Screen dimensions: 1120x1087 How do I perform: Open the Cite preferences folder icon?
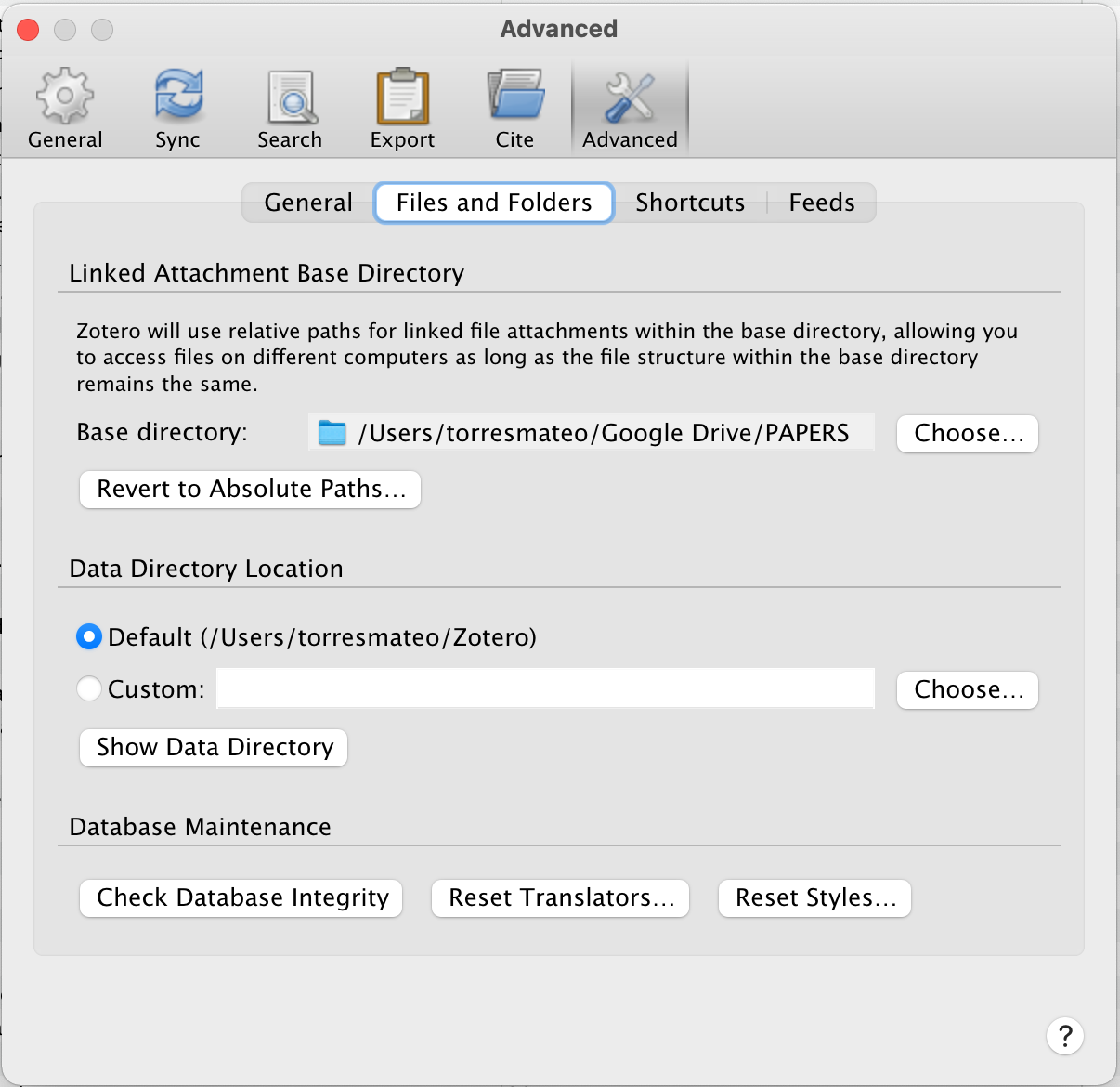[514, 97]
